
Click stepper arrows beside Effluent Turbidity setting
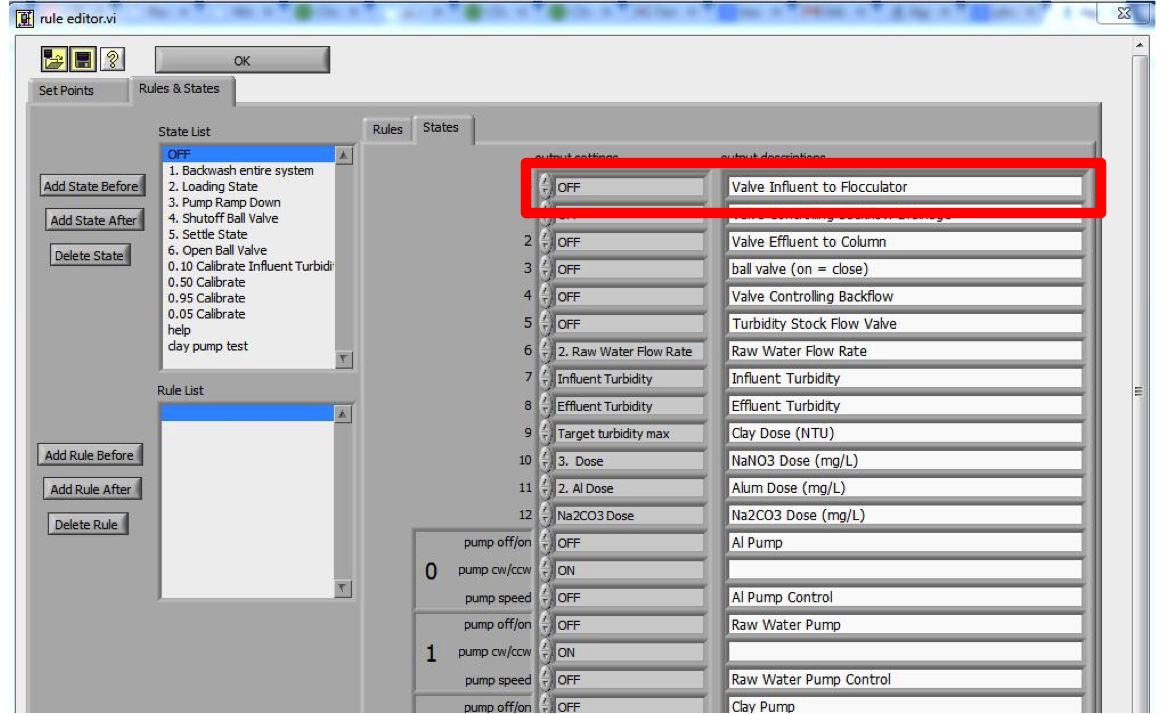[546, 407]
